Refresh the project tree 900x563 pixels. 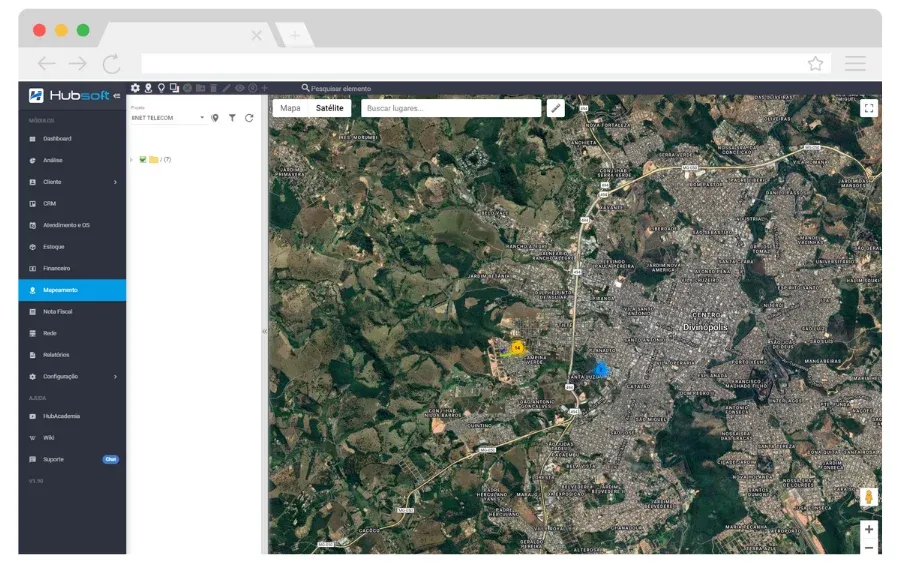coord(249,118)
